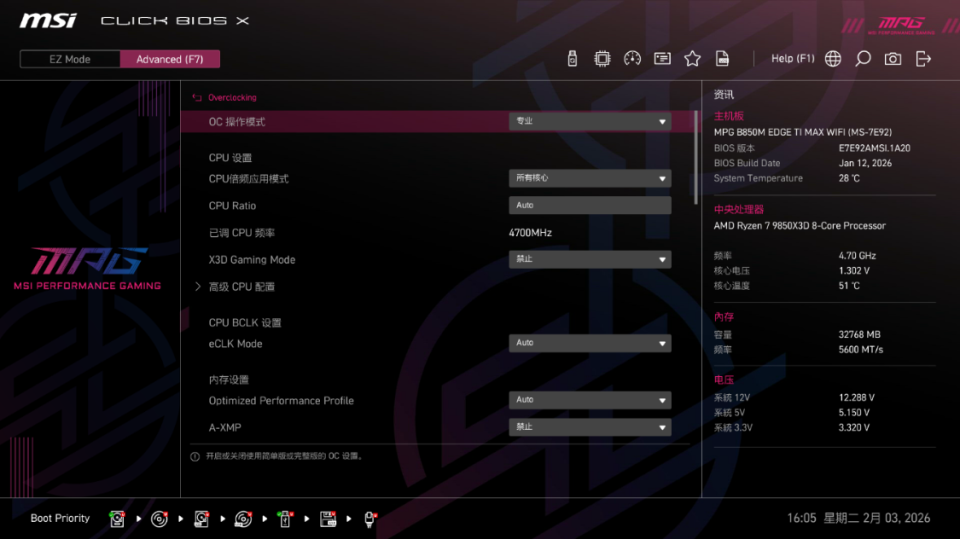This screenshot has width=960, height=539.
Task: Open OC 操作模式 dropdown set to 专业
Action: point(590,121)
